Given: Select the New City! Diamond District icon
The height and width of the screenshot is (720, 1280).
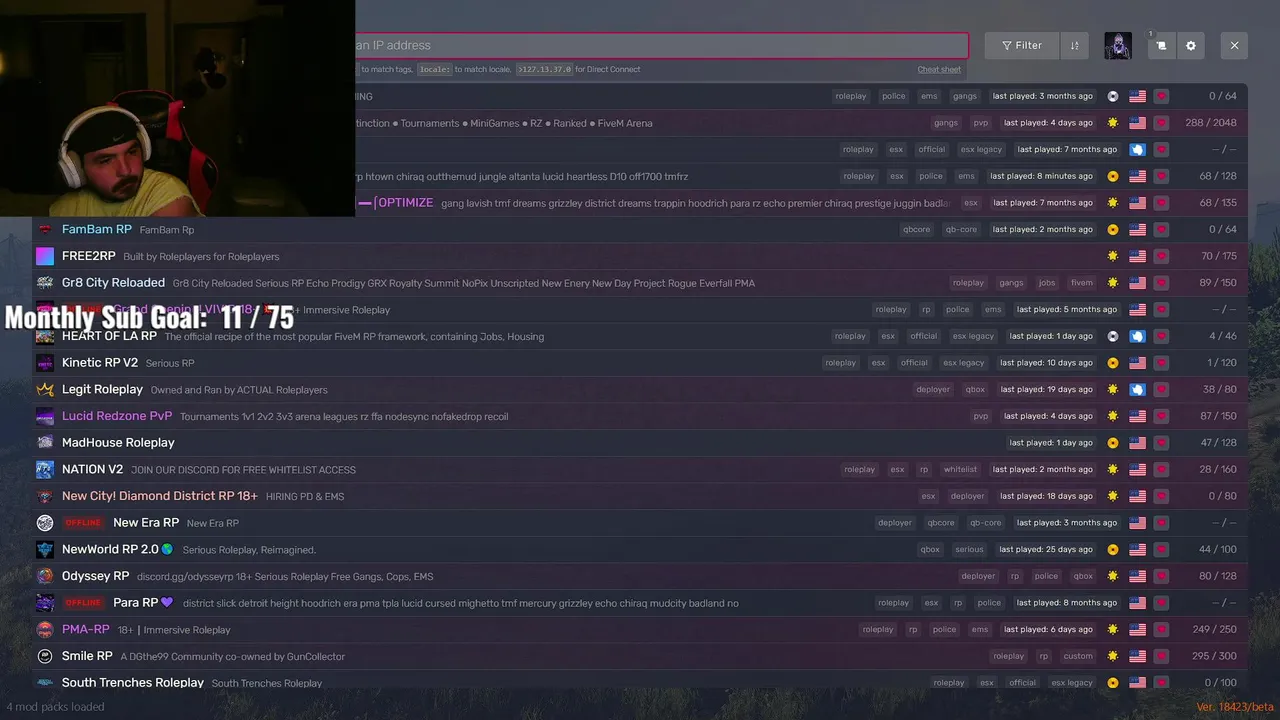Looking at the screenshot, I should 45,496.
